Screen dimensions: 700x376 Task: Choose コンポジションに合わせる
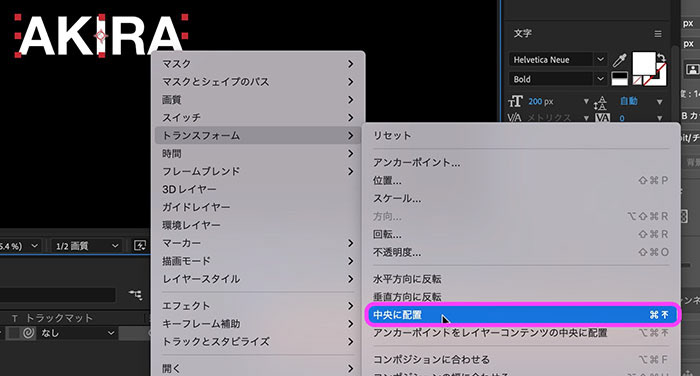pyautogui.click(x=521, y=359)
